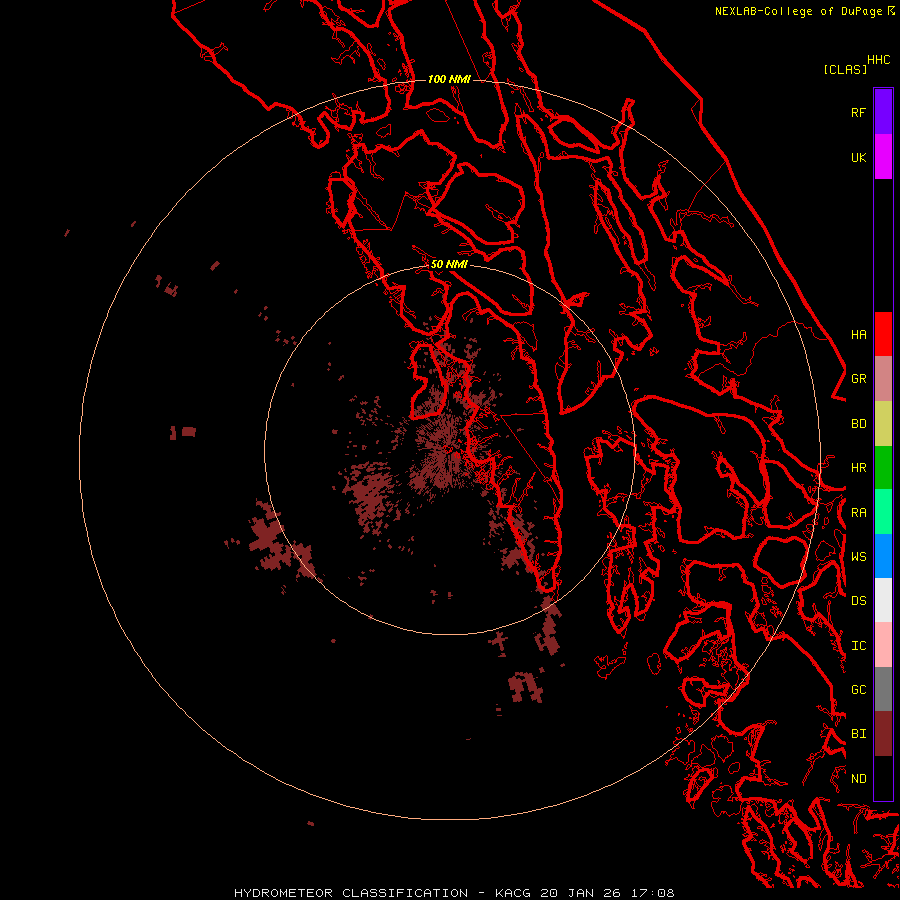Screen dimensions: 900x900
Task: Select the BD yellow legend swatch
Action: (883, 423)
